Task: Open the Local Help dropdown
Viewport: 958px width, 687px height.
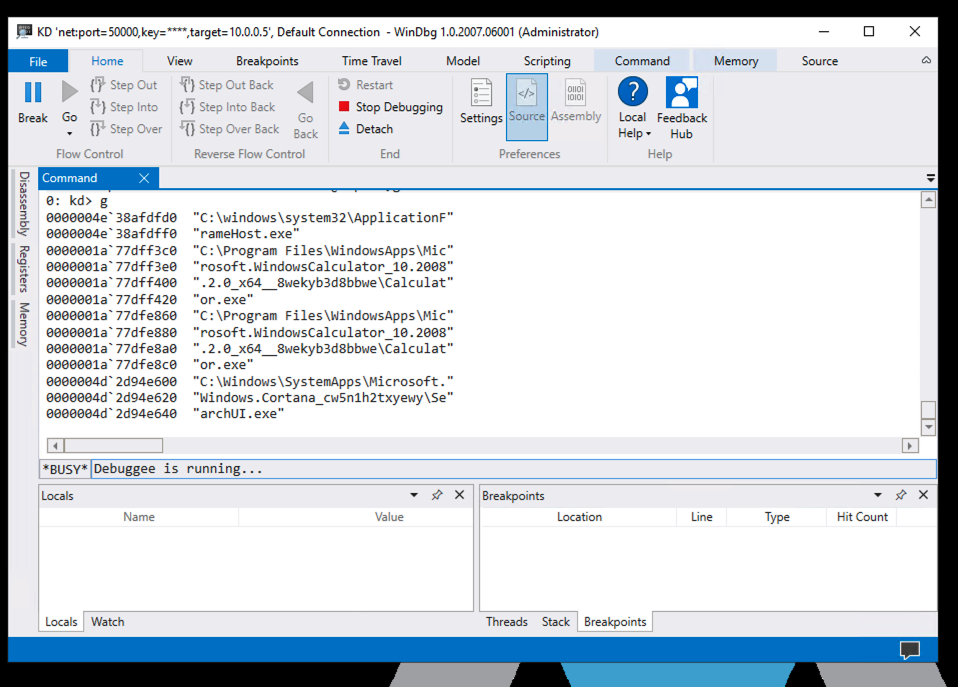Action: click(634, 108)
